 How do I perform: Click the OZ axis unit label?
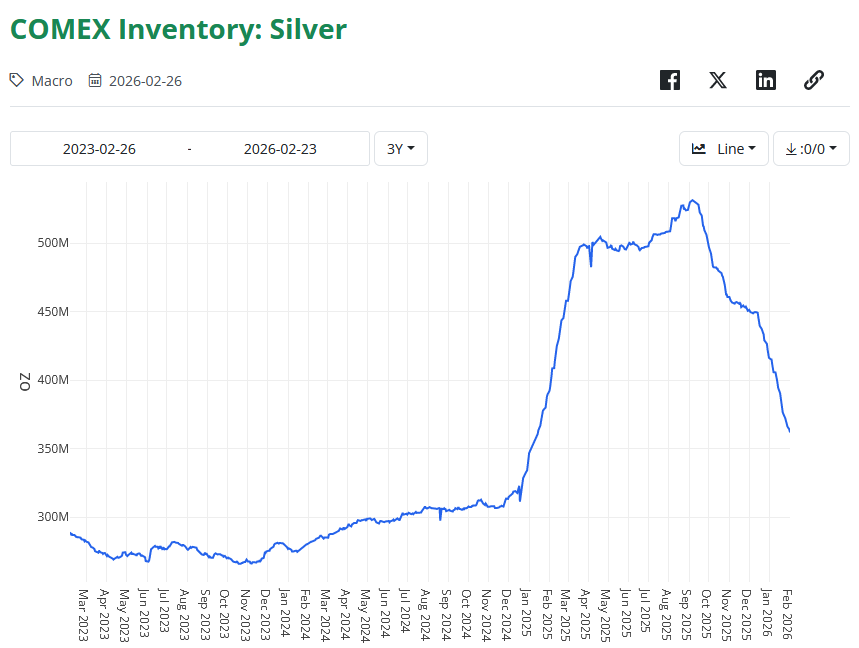[25, 382]
